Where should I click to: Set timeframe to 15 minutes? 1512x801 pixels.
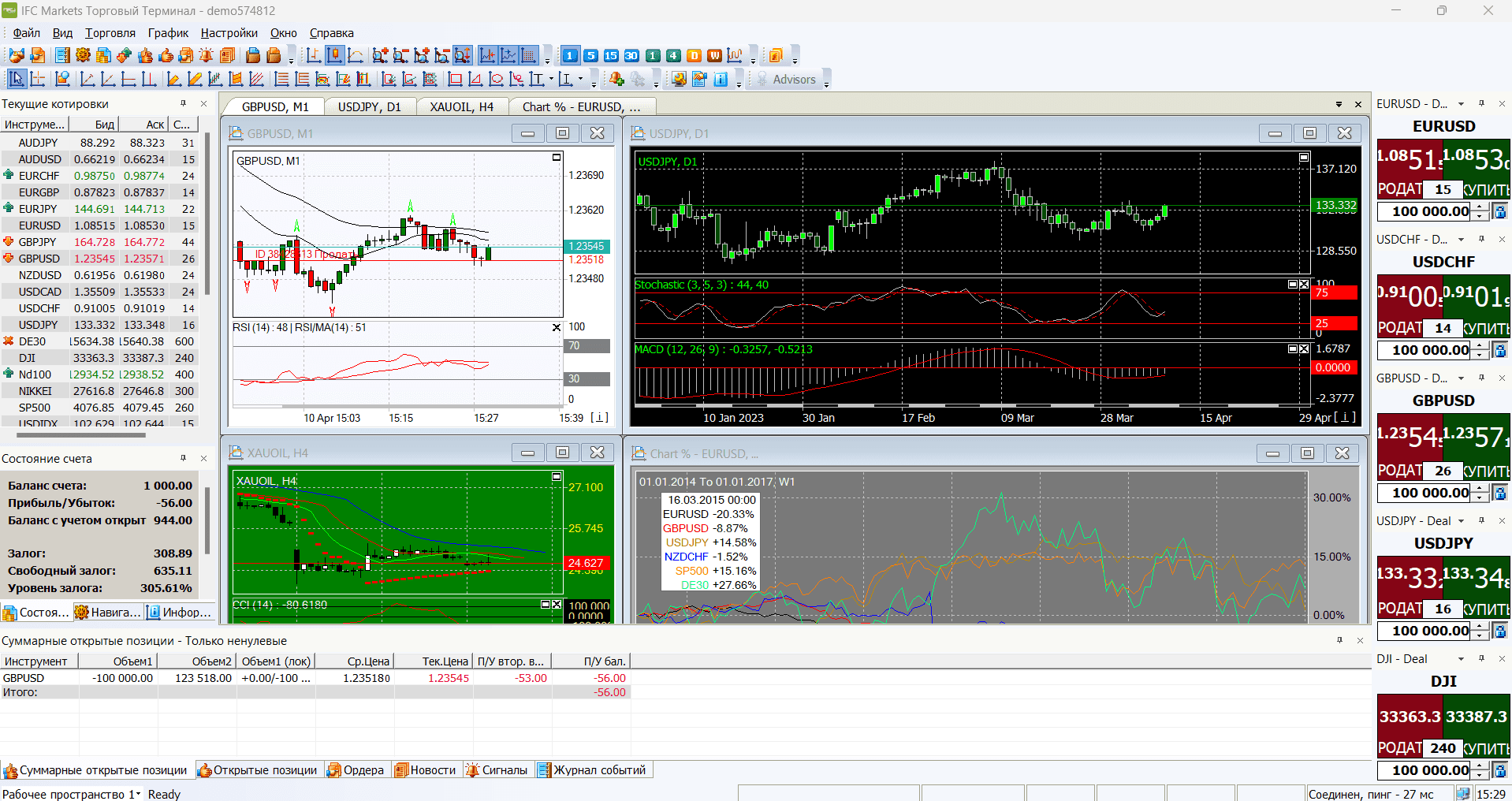[611, 55]
